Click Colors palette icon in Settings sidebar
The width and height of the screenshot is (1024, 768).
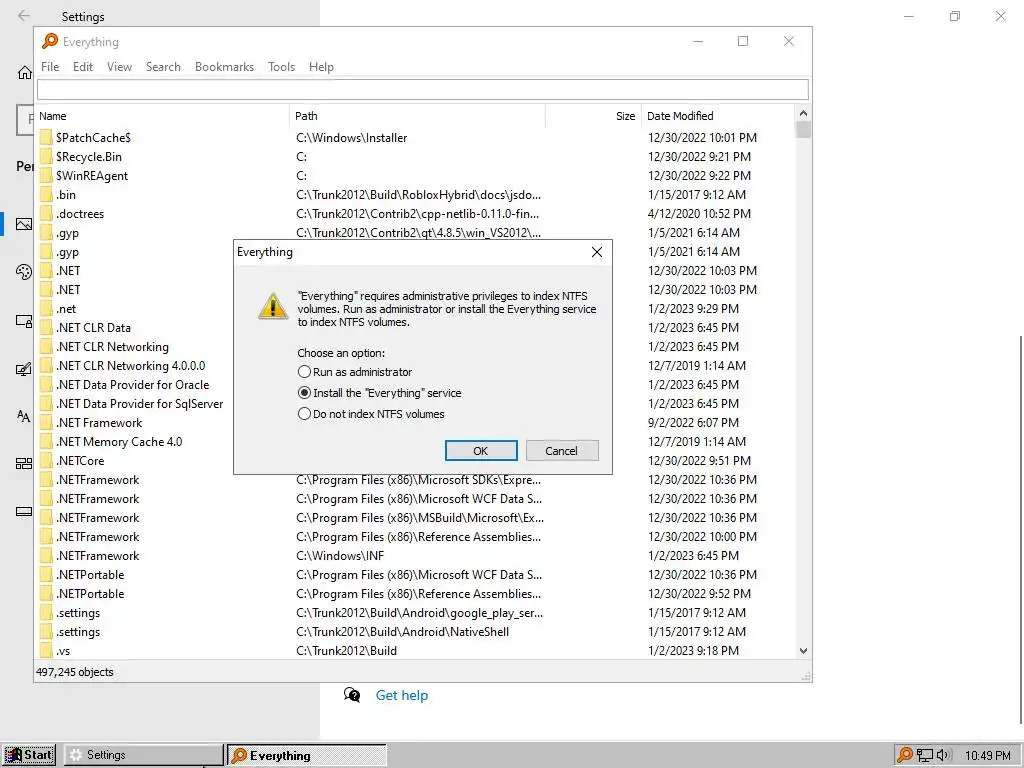24,272
